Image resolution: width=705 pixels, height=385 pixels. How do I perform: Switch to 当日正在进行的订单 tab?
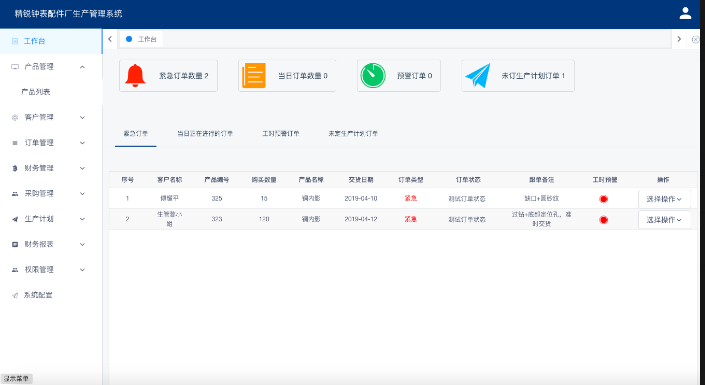click(205, 134)
